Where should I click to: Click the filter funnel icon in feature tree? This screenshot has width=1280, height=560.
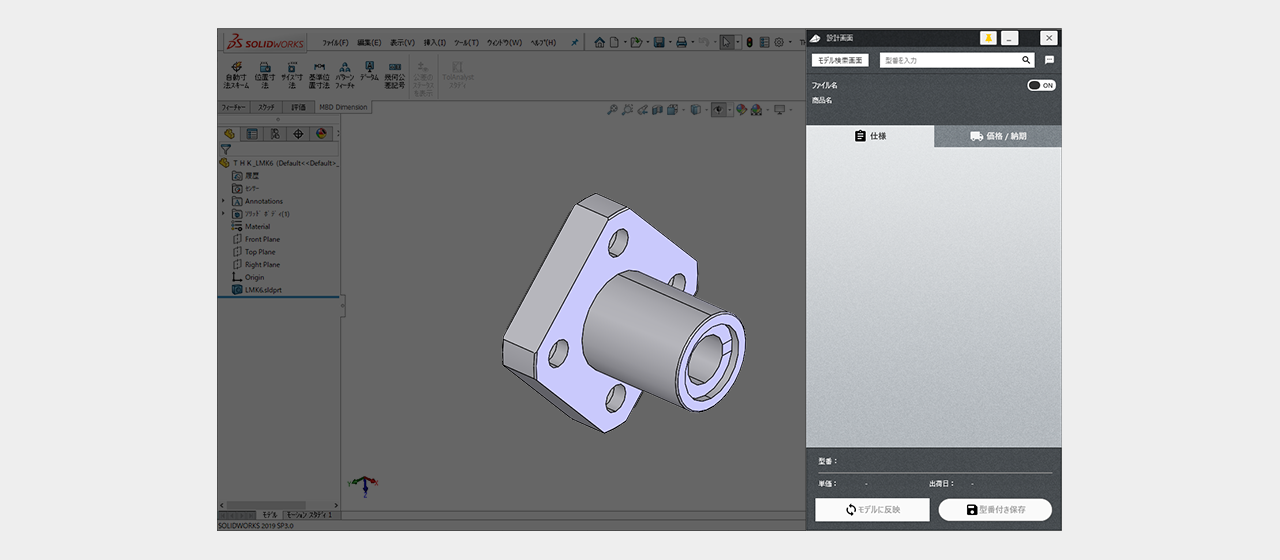click(x=226, y=149)
